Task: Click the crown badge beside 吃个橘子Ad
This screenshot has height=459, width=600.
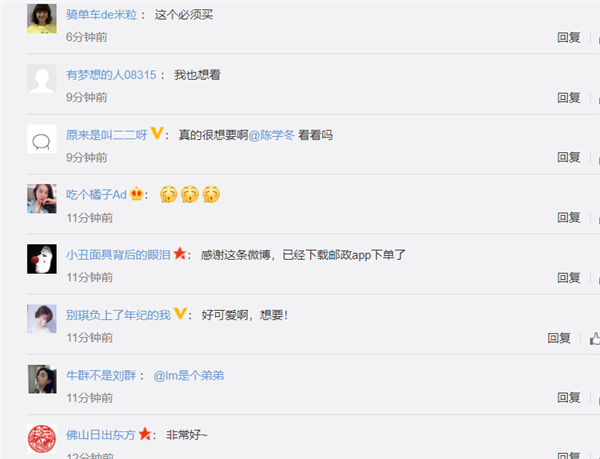Action: click(x=137, y=194)
